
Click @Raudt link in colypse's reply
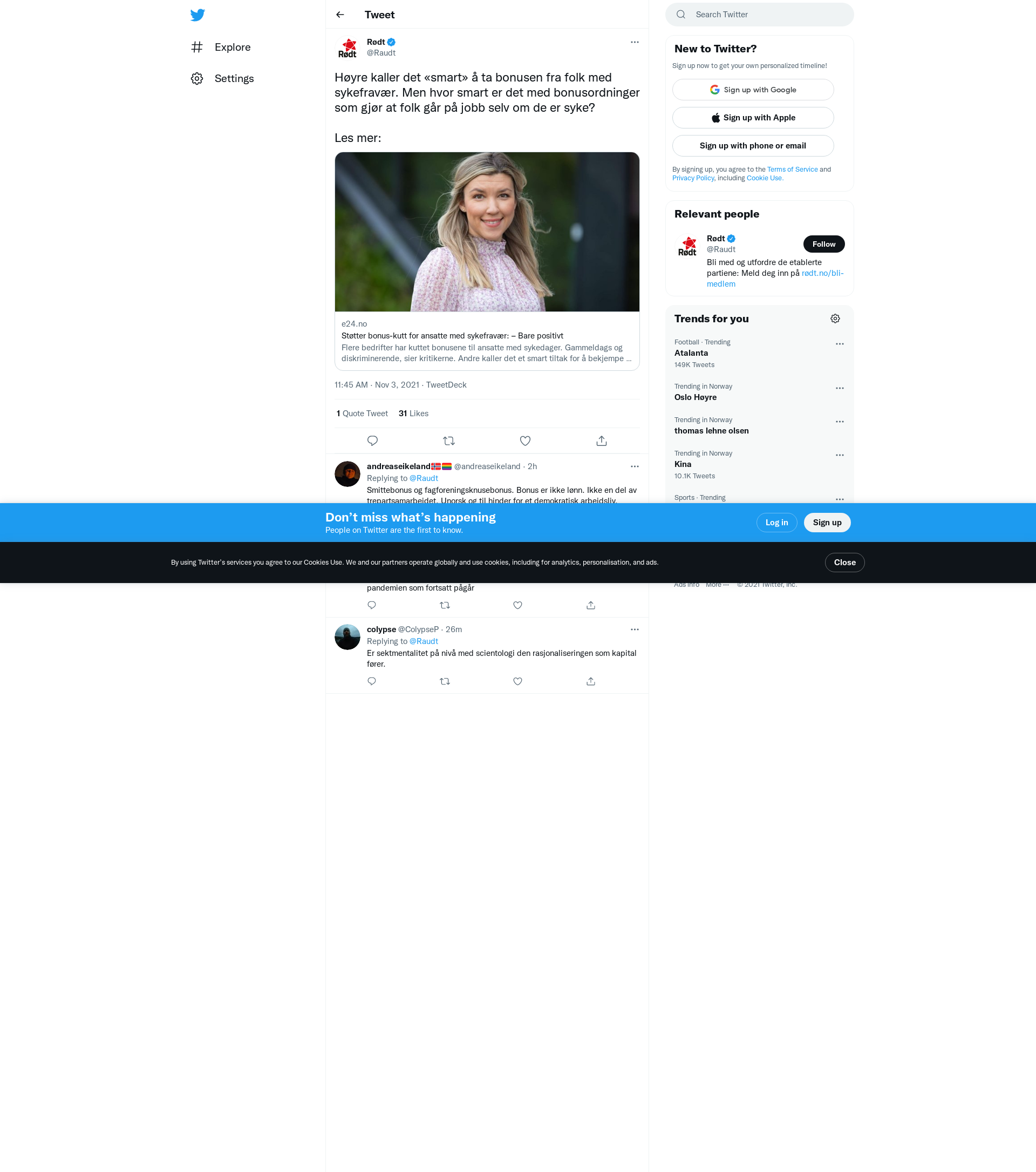pos(424,641)
